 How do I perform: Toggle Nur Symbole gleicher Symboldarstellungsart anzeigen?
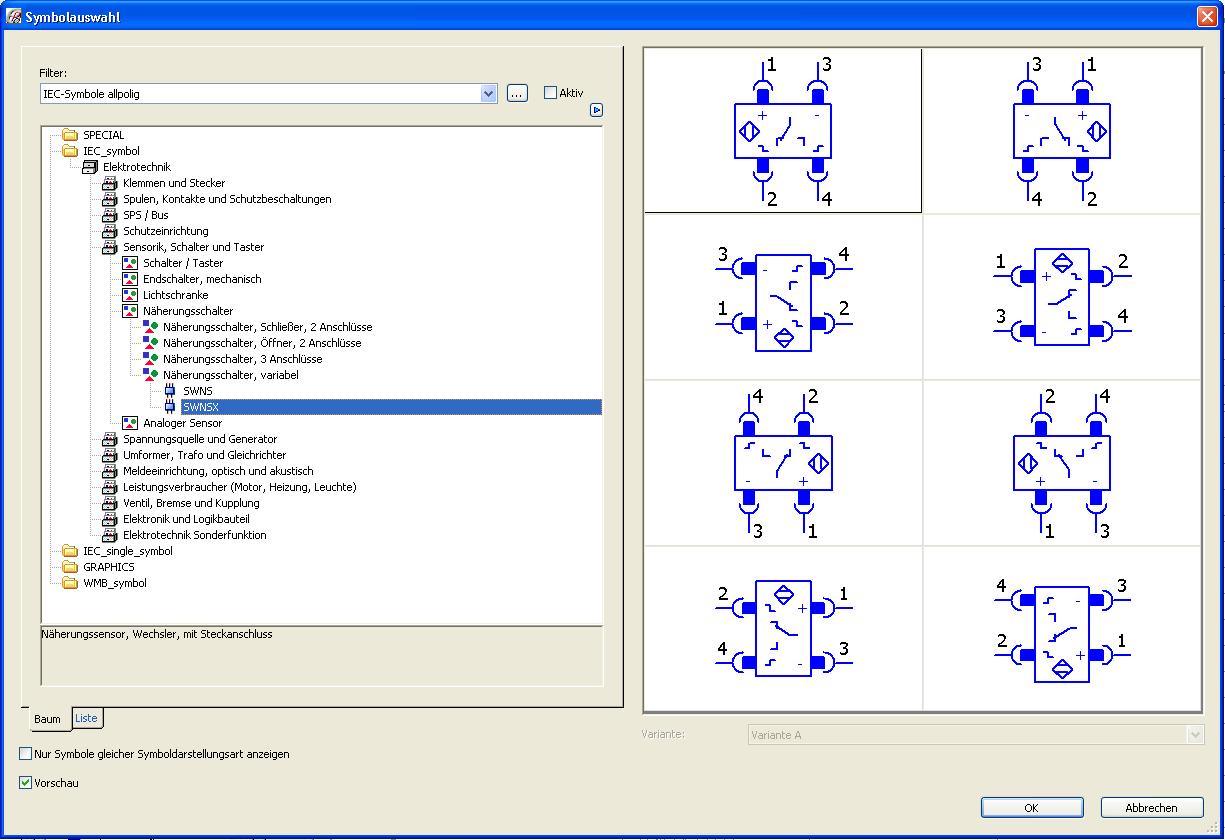(x=26, y=753)
